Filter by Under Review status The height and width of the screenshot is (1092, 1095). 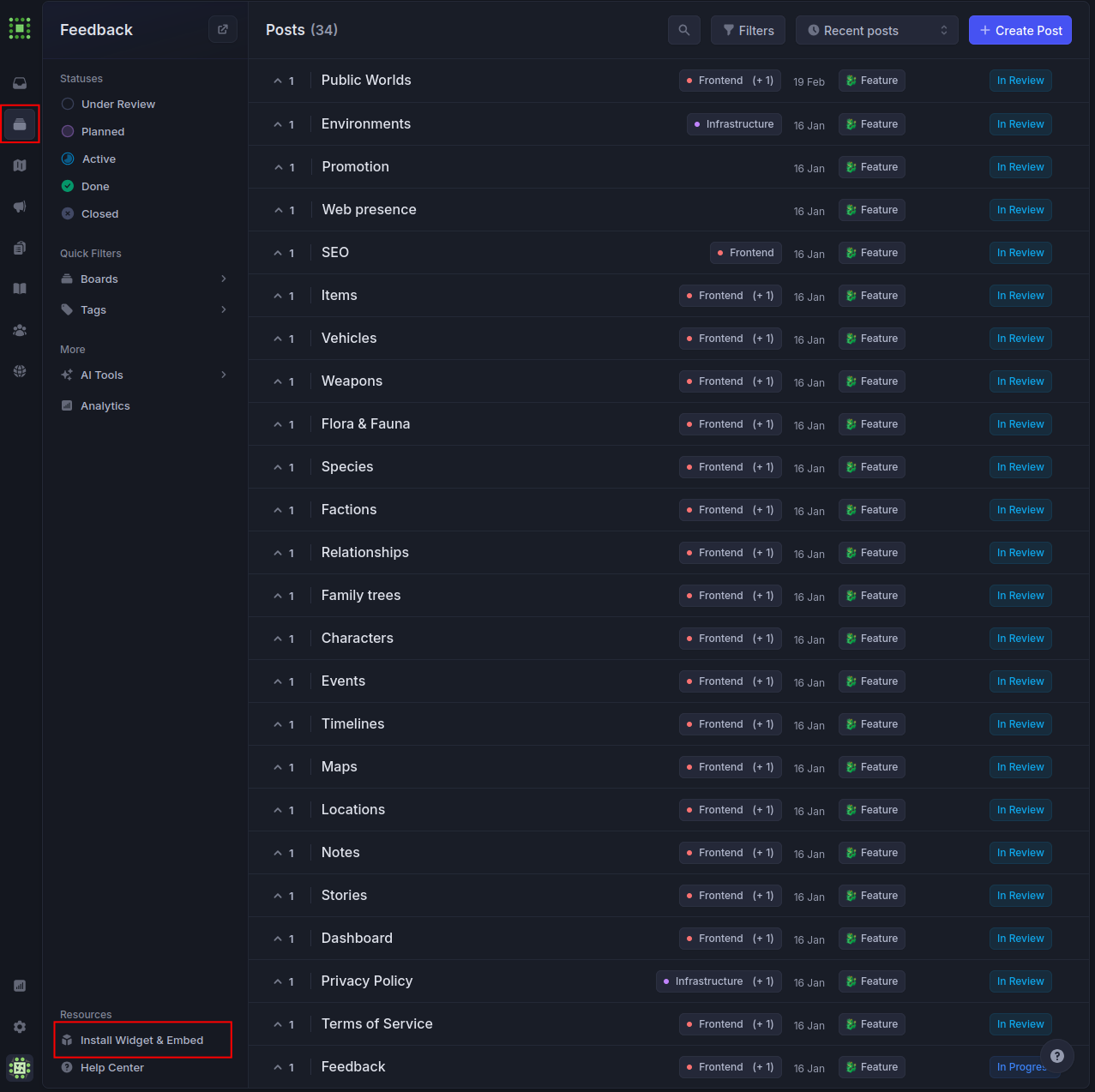tap(108, 104)
